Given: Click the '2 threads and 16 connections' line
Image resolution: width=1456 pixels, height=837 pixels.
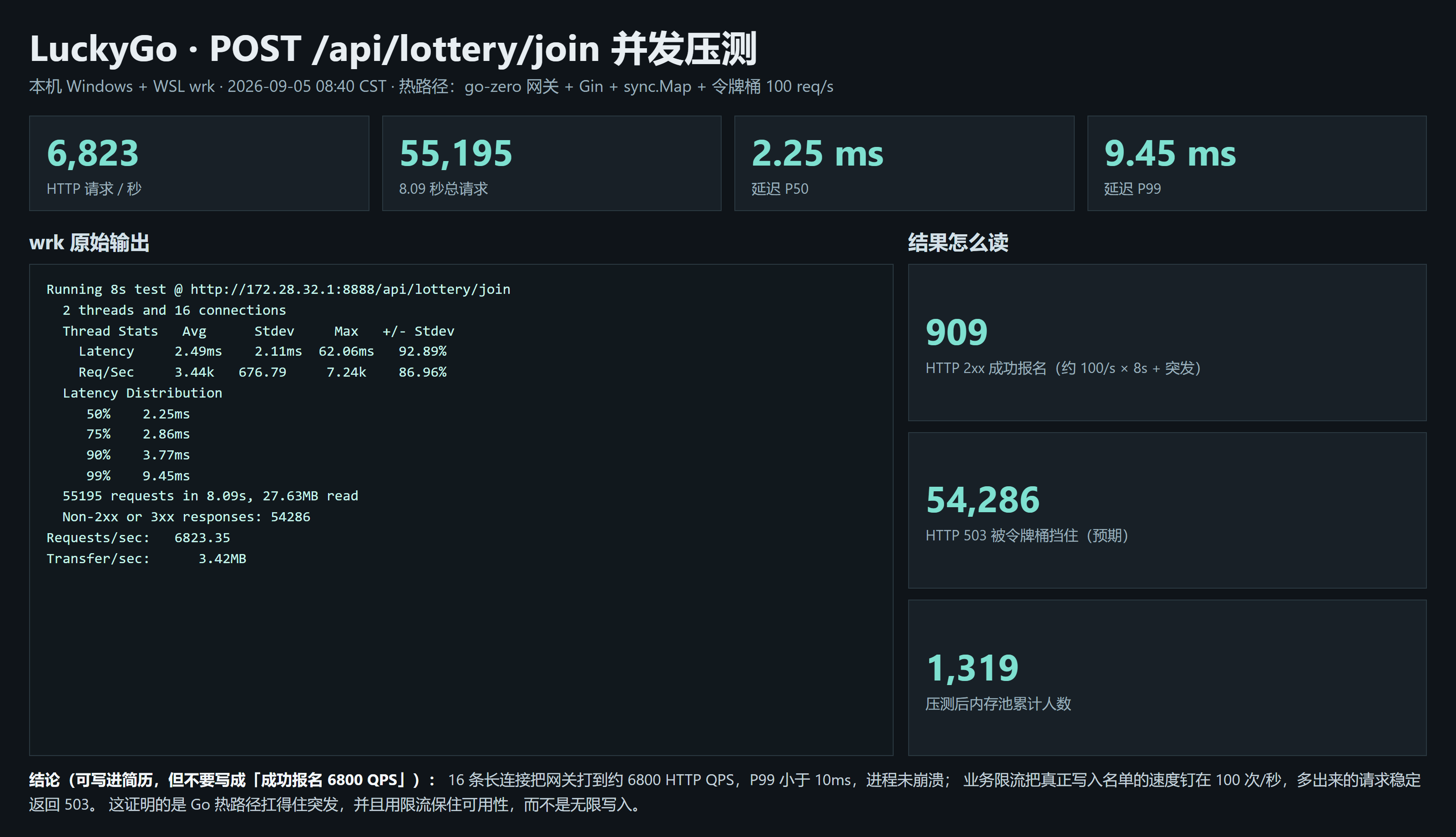Looking at the screenshot, I should pos(174,310).
